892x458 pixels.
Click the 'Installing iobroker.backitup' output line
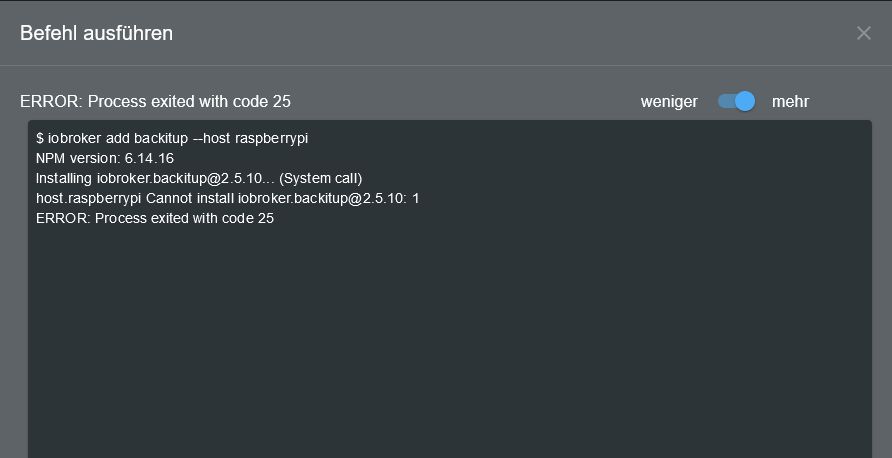[x=198, y=178]
